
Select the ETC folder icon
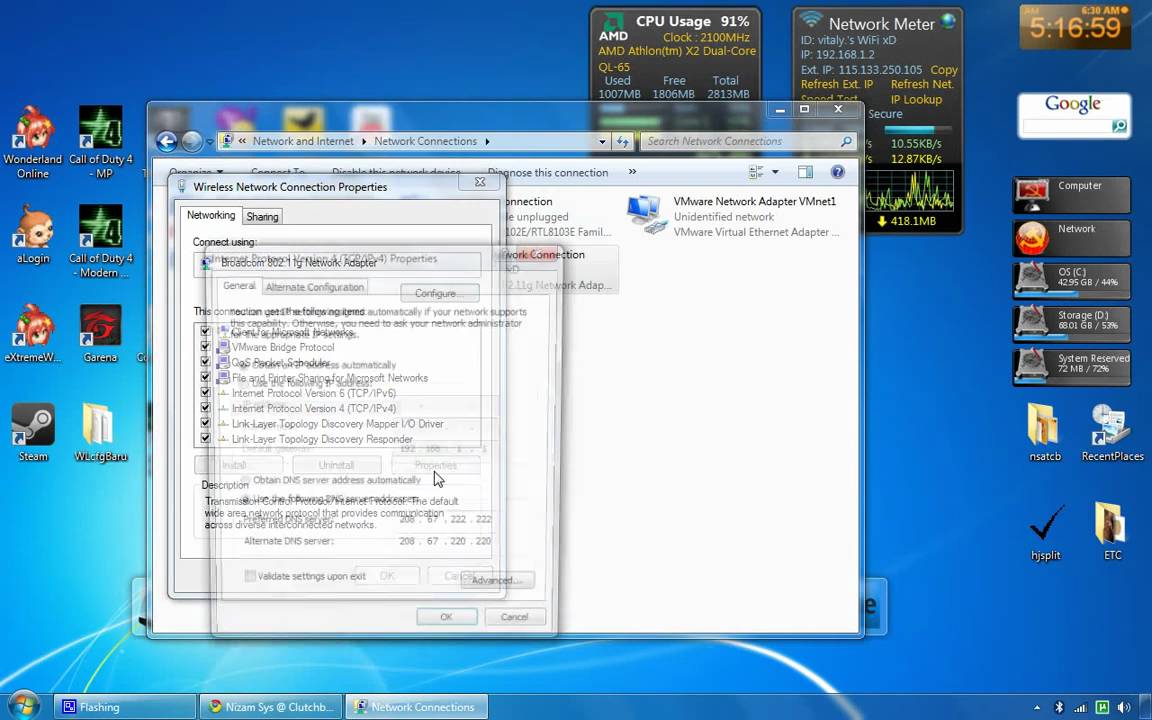[x=1112, y=532]
